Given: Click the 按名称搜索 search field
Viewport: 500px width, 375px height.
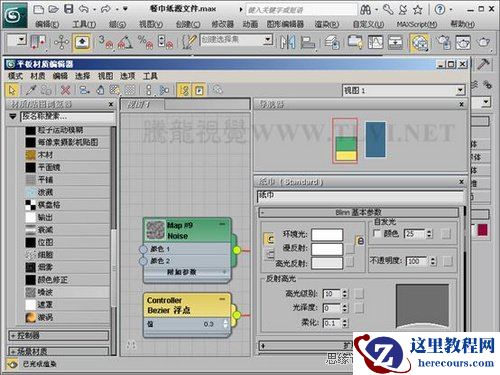Looking at the screenshot, I should [68, 117].
